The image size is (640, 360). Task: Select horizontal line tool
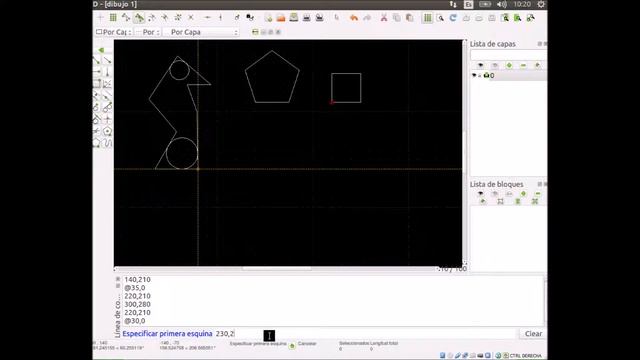coord(96,72)
